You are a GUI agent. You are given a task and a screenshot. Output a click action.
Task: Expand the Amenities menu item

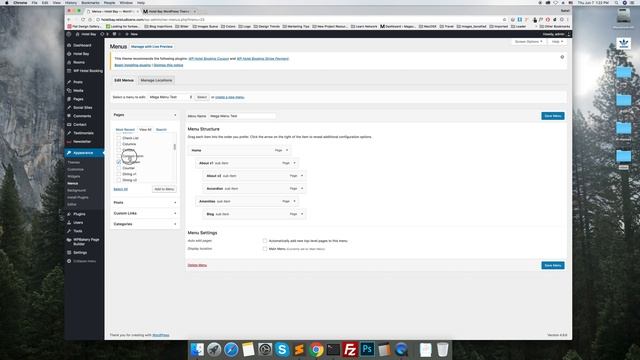294,201
